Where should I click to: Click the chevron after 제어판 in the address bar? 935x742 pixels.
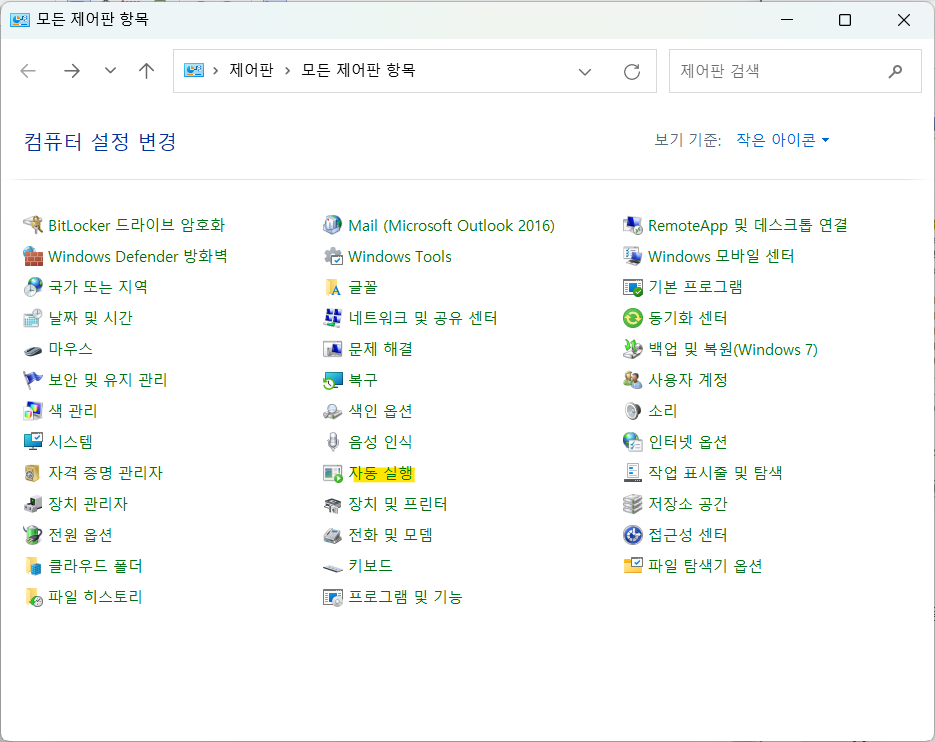[x=287, y=70]
